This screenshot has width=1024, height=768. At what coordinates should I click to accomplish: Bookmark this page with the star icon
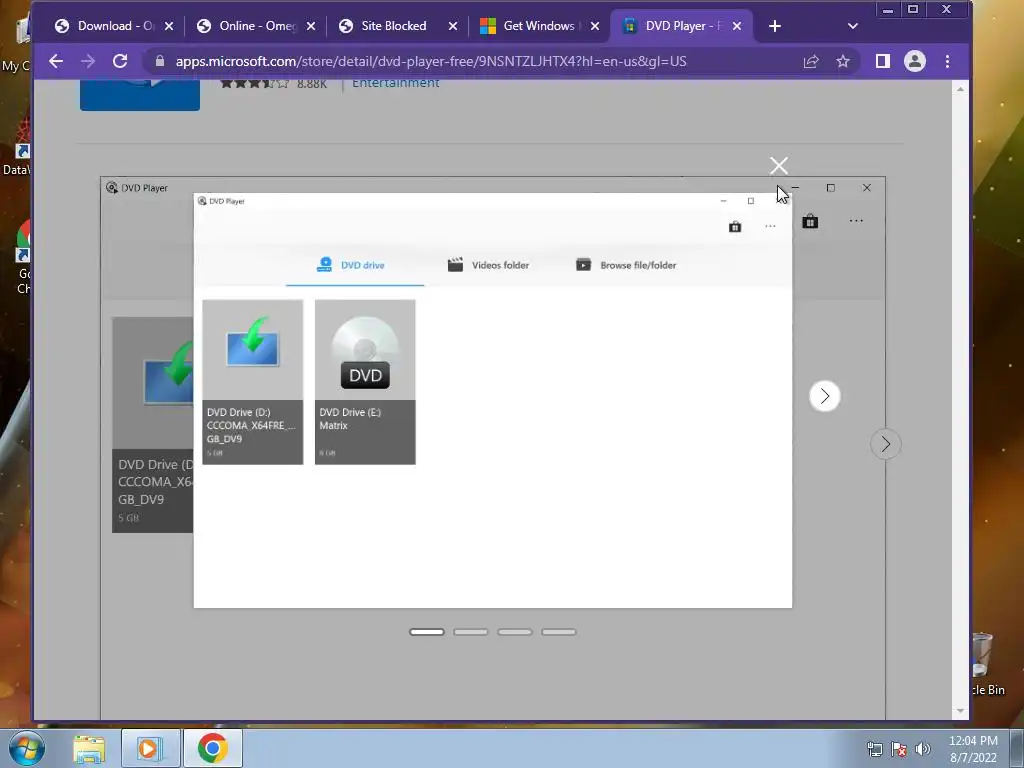[x=843, y=61]
